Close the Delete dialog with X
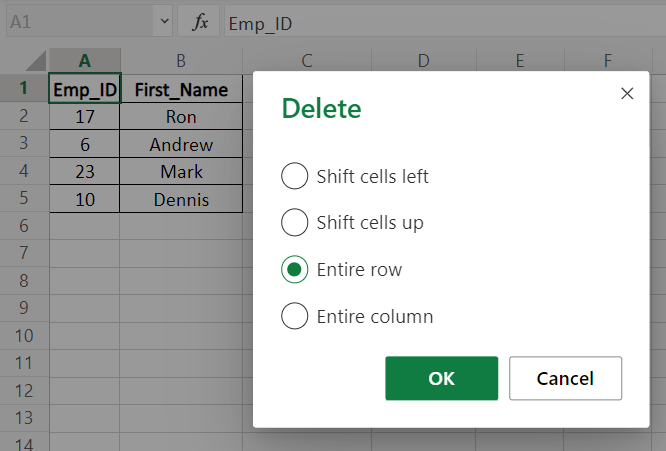Image resolution: width=666 pixels, height=451 pixels. tap(627, 94)
